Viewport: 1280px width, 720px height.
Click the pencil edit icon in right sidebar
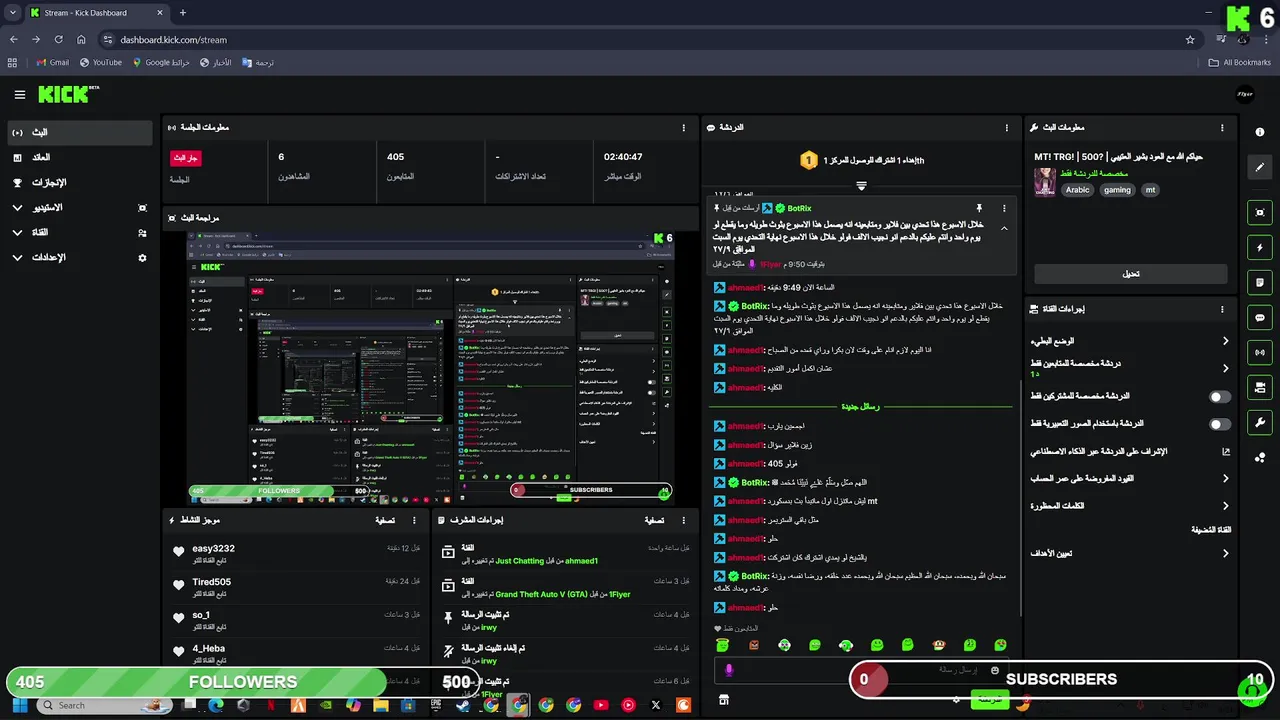pyautogui.click(x=1259, y=167)
